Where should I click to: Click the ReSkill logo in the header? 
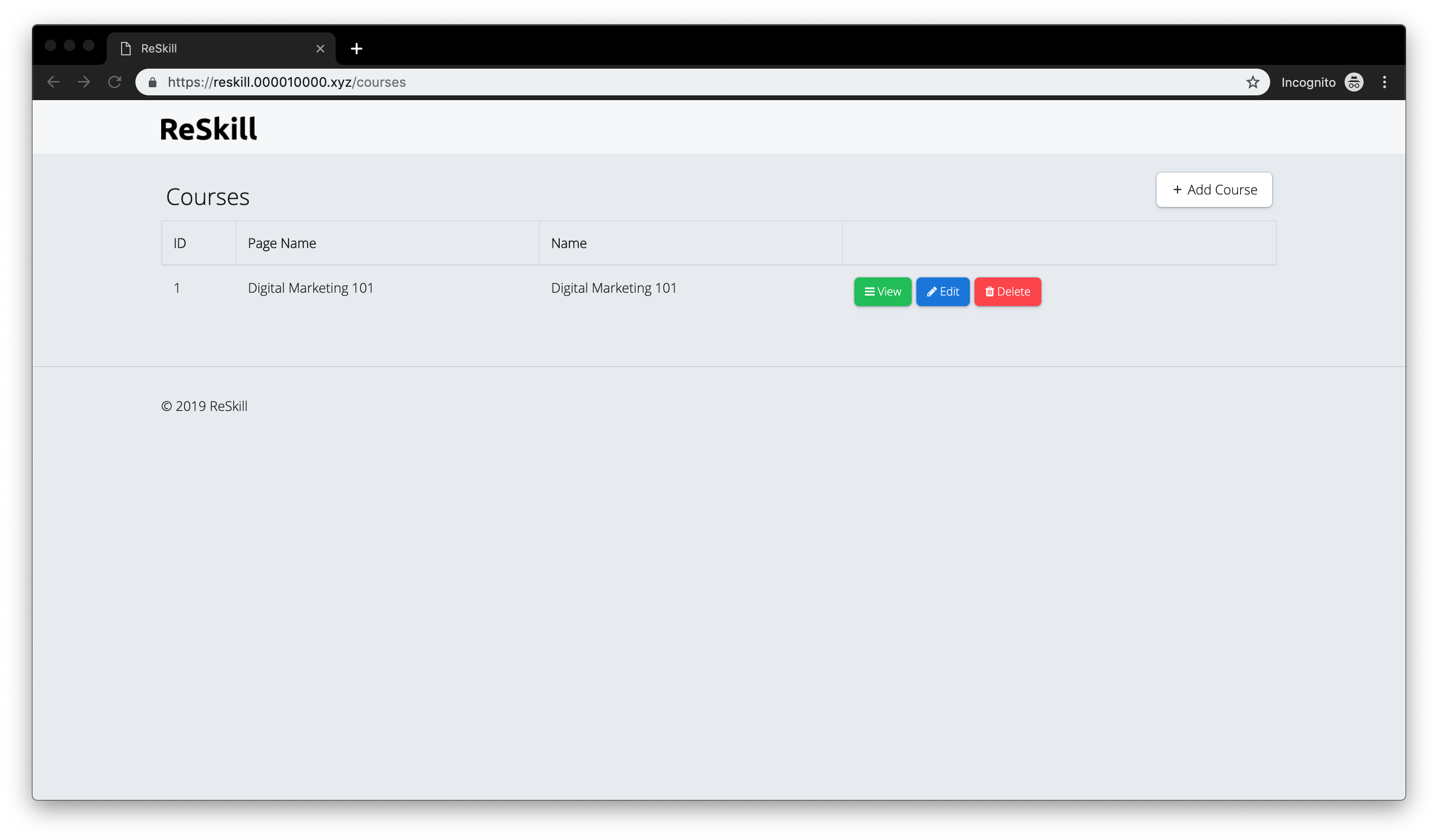pos(208,129)
